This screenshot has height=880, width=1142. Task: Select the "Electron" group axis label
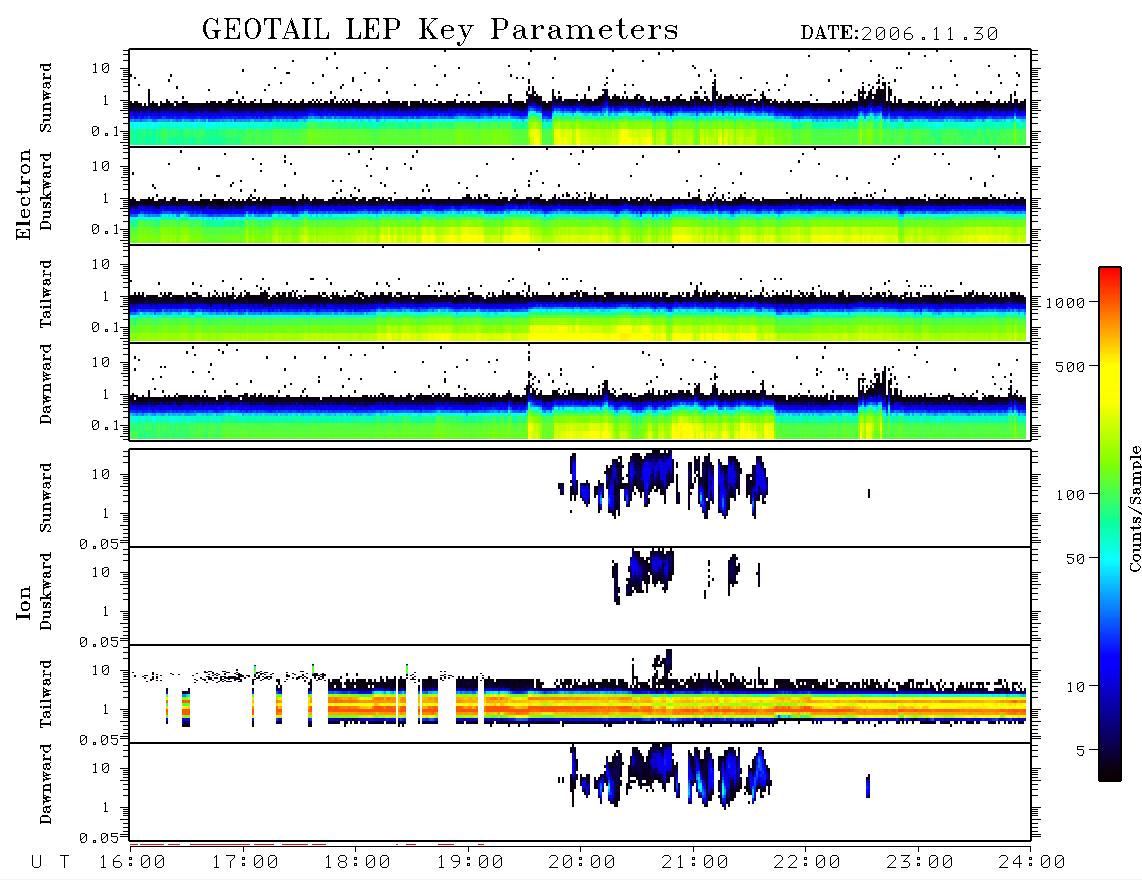tap(23, 195)
